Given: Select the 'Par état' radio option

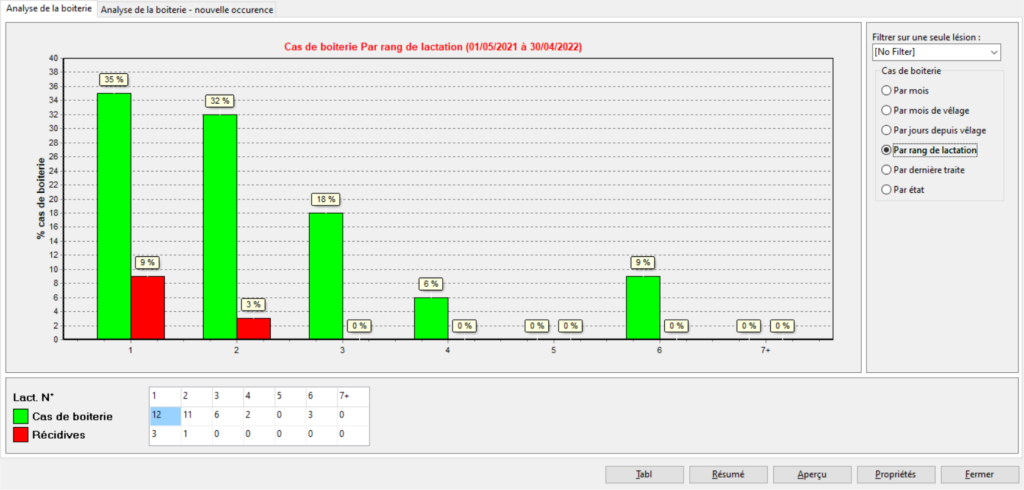Looking at the screenshot, I should [x=886, y=189].
